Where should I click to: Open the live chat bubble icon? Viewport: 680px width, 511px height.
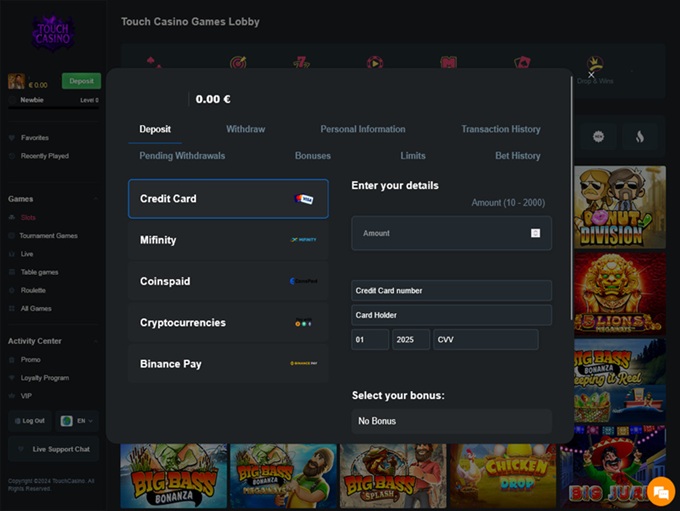[660, 491]
